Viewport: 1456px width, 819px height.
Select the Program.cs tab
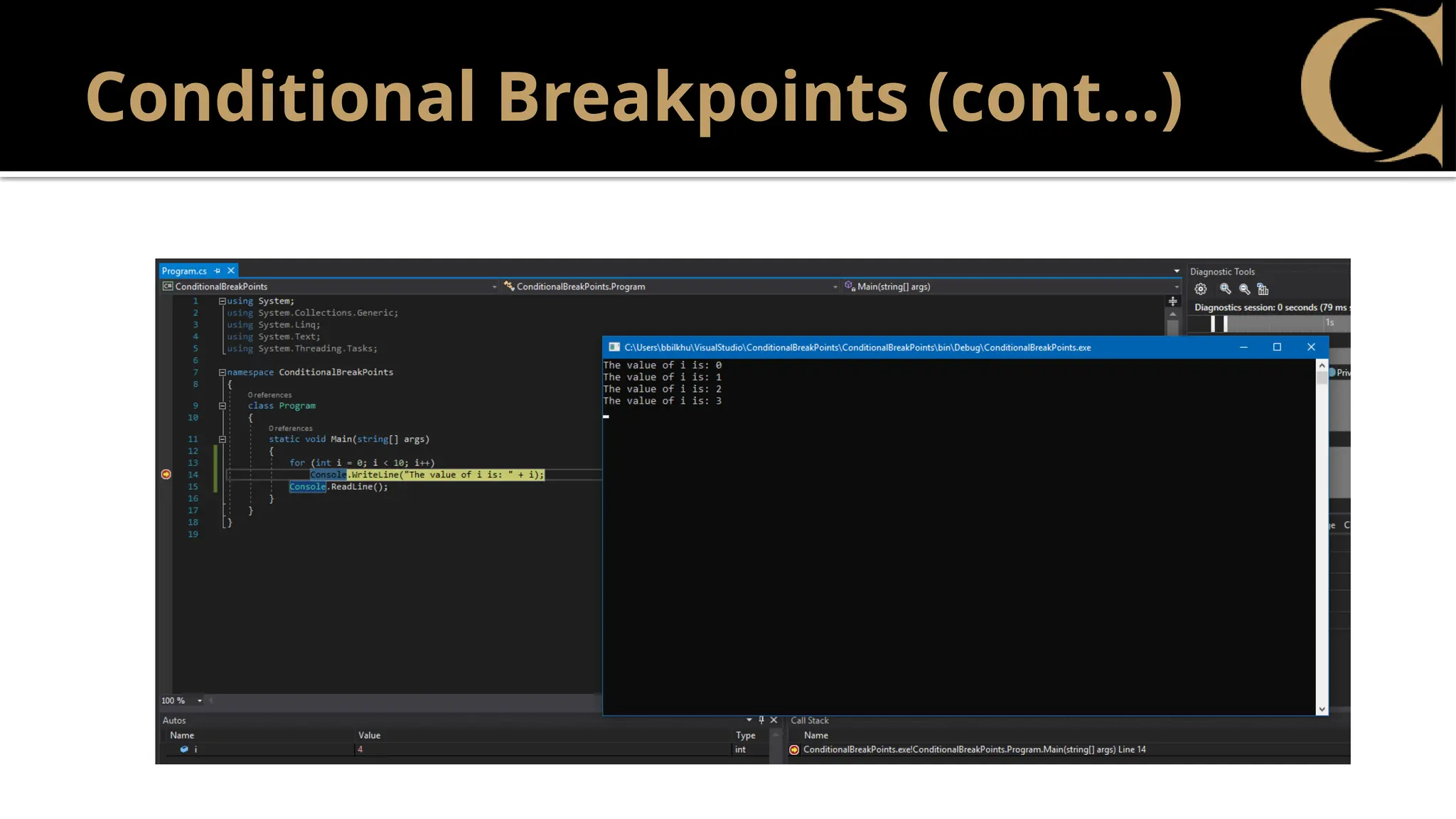[184, 271]
